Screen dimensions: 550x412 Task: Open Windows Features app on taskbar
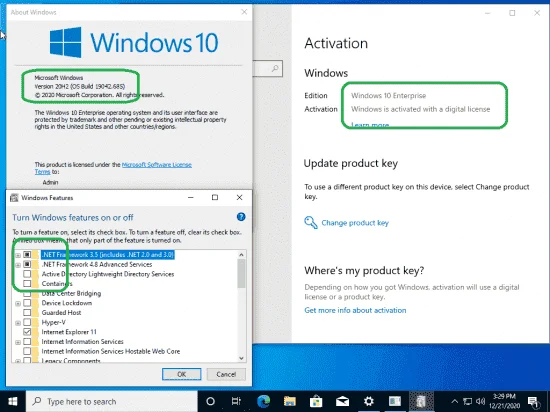click(421, 401)
